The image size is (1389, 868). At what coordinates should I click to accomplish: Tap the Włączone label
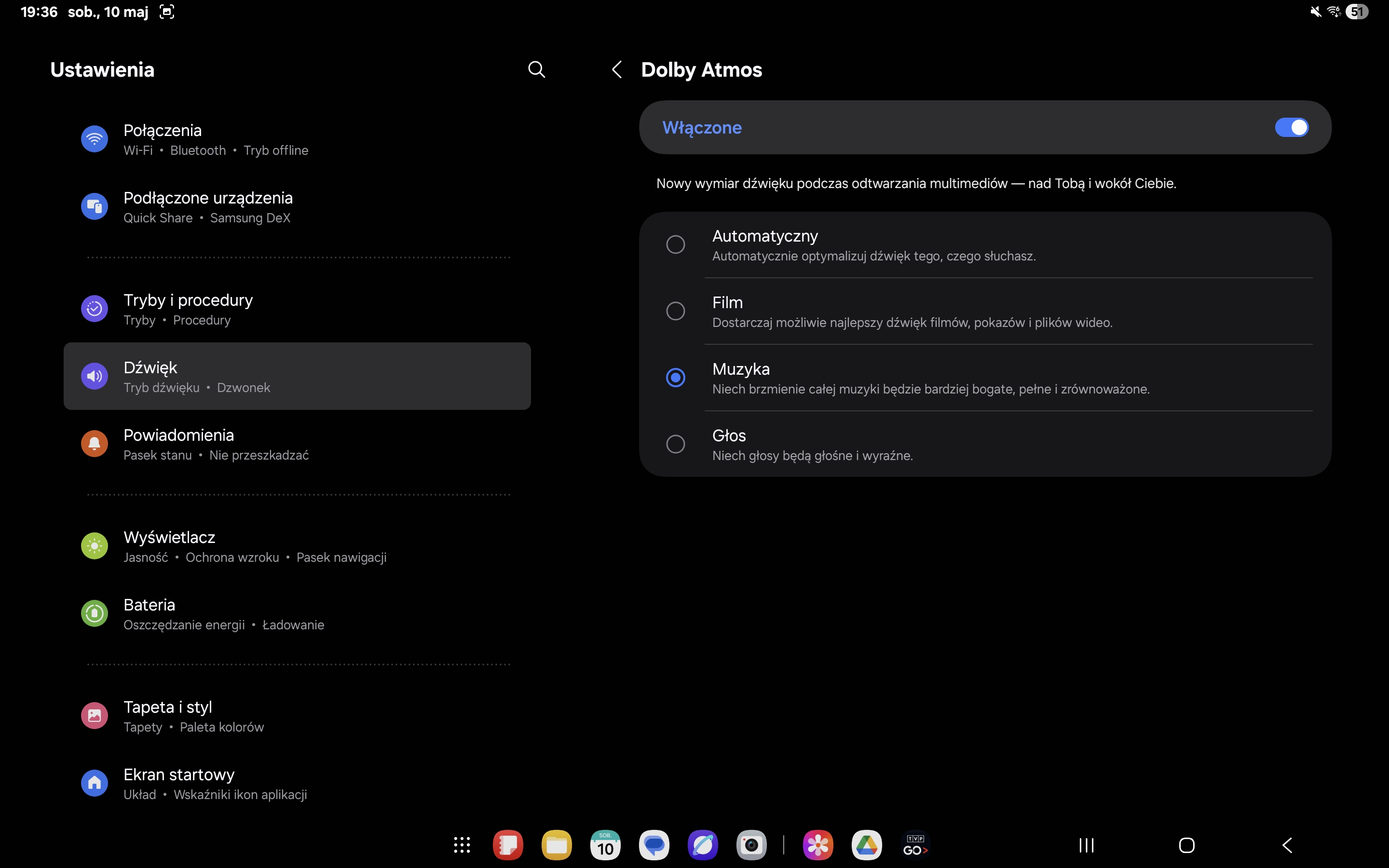click(x=702, y=127)
